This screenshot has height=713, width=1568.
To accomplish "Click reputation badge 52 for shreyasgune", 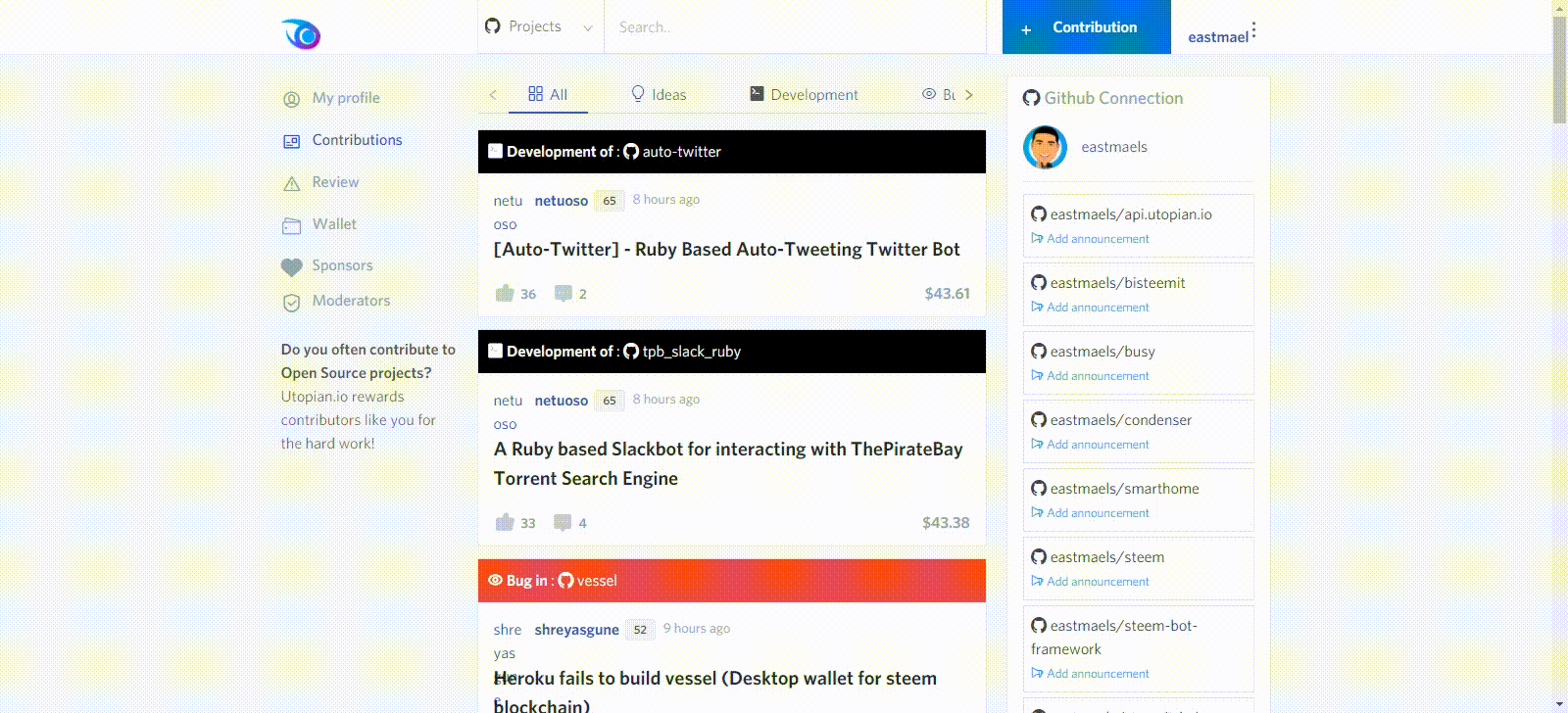I will click(640, 630).
